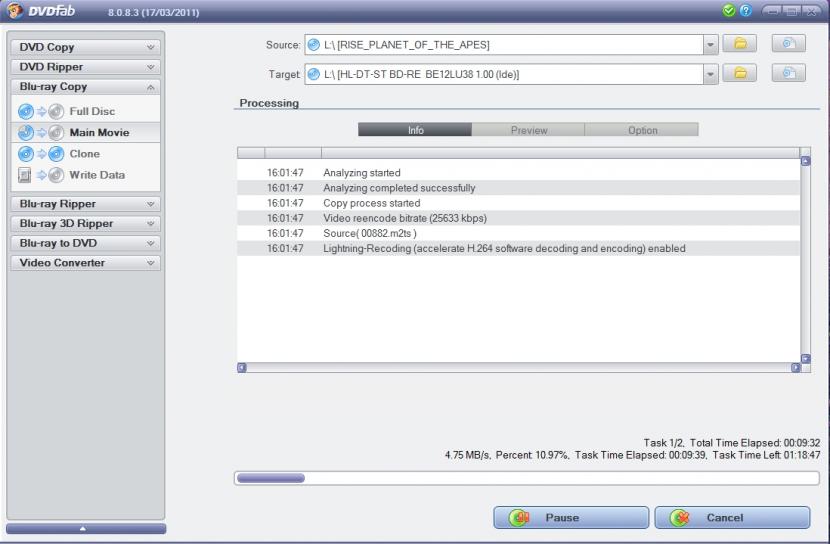This screenshot has height=544, width=830.
Task: Click horizontal scrollbar right arrow
Action: point(796,367)
